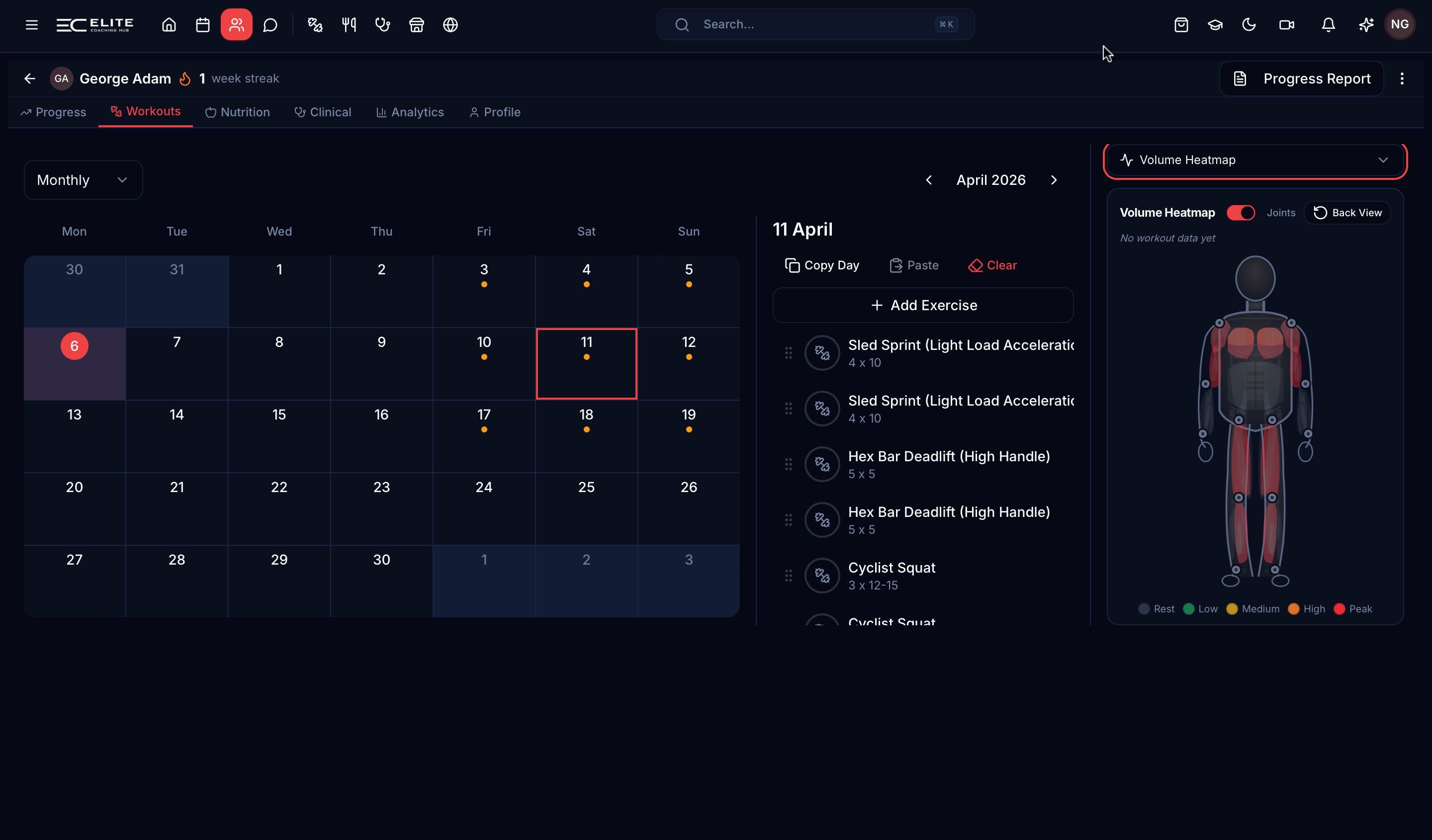Open the hamburger menu
The height and width of the screenshot is (840, 1432).
tap(32, 24)
